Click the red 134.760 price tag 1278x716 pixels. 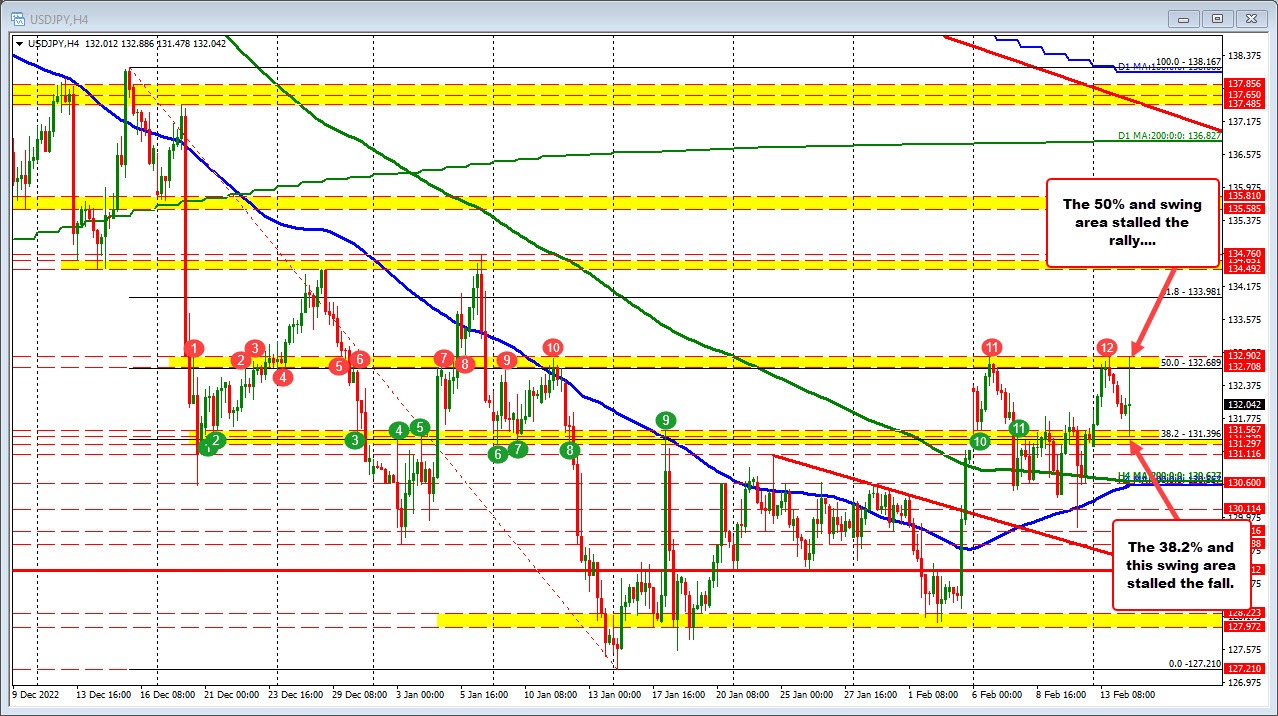pyautogui.click(x=1244, y=254)
